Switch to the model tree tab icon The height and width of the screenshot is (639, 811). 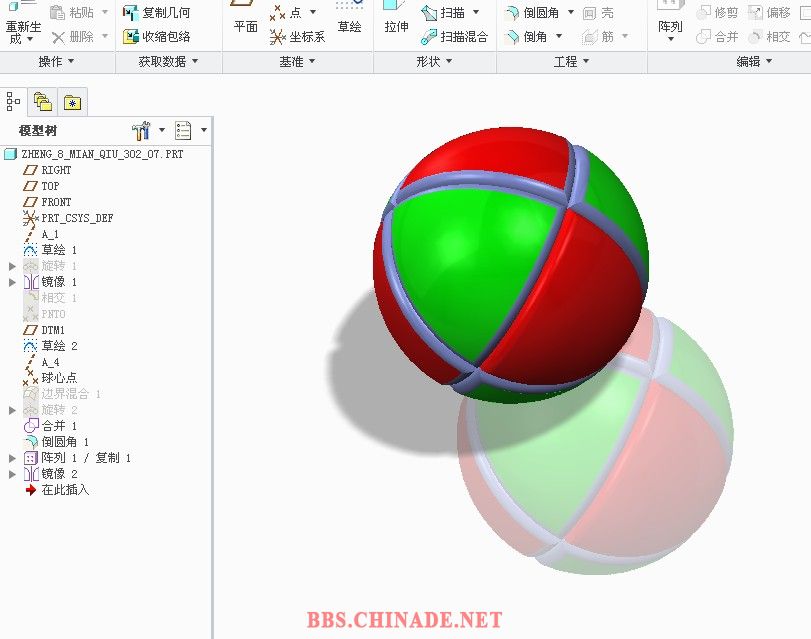[13, 101]
